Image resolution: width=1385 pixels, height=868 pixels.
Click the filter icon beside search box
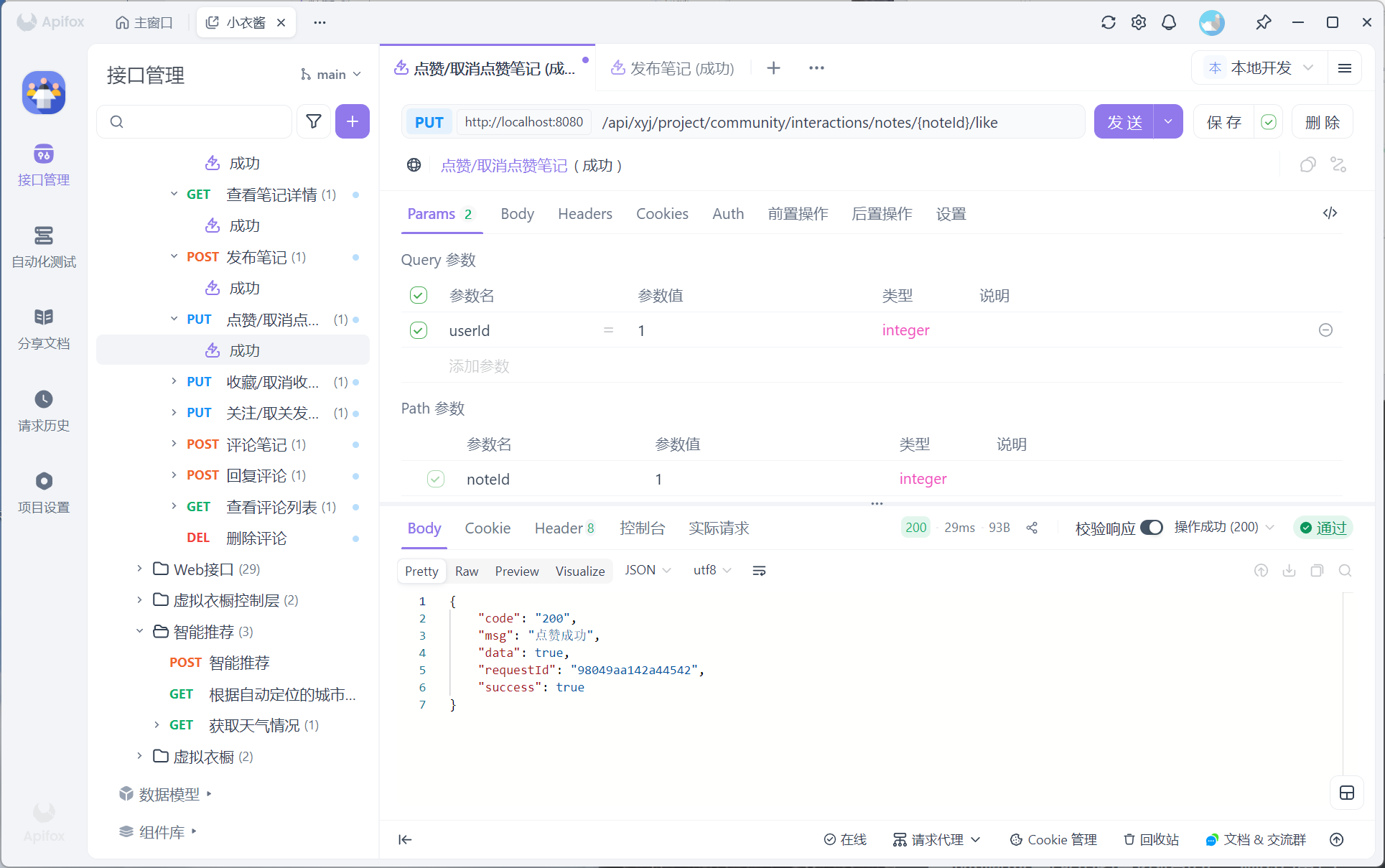point(314,121)
